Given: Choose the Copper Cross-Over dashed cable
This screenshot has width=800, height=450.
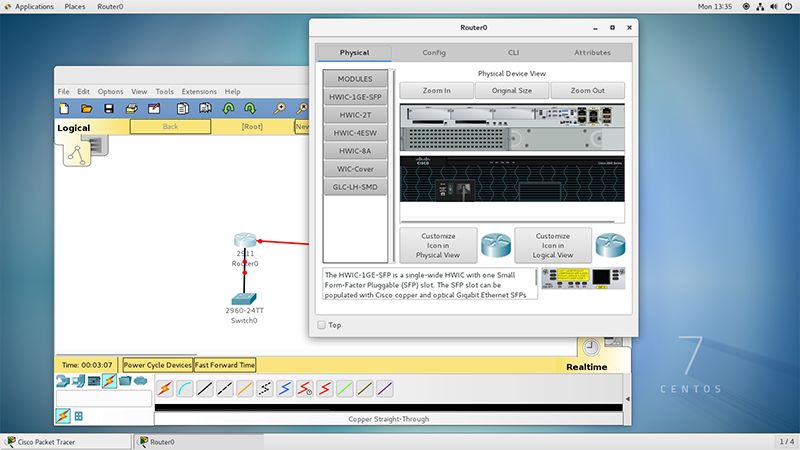Looking at the screenshot, I should pyautogui.click(x=224, y=389).
